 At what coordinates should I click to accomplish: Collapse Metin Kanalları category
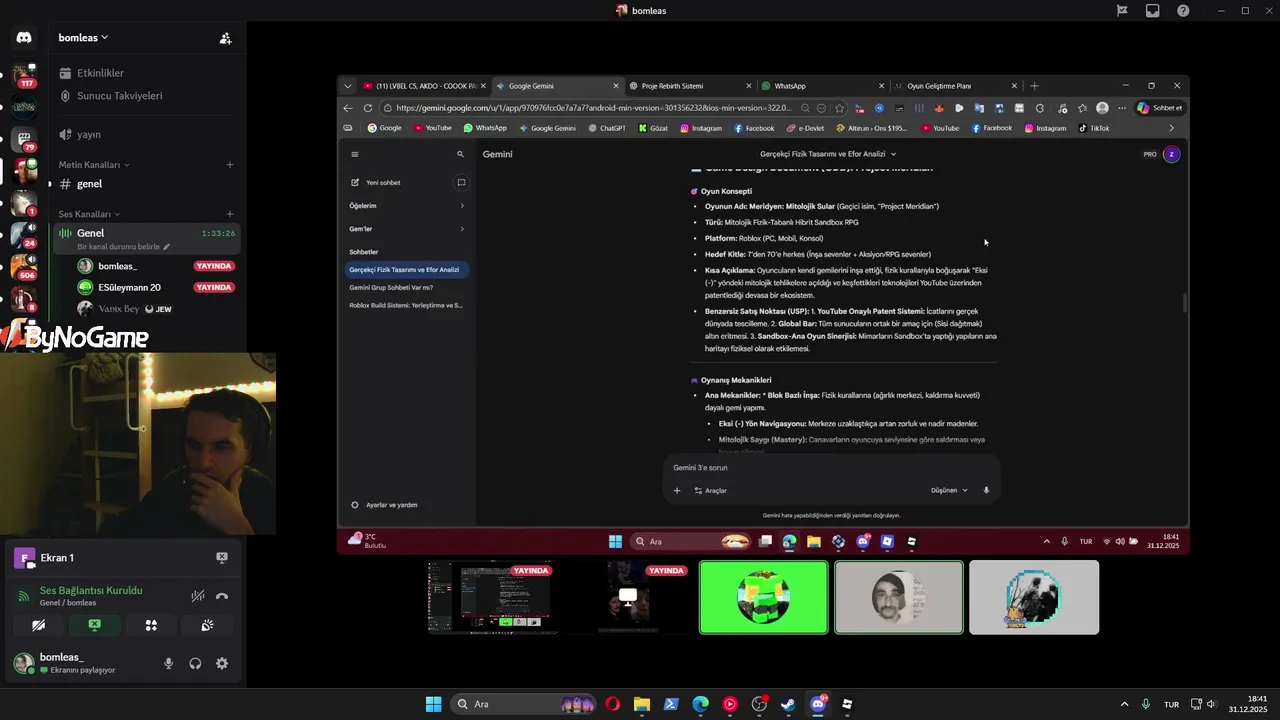pyautogui.click(x=94, y=164)
